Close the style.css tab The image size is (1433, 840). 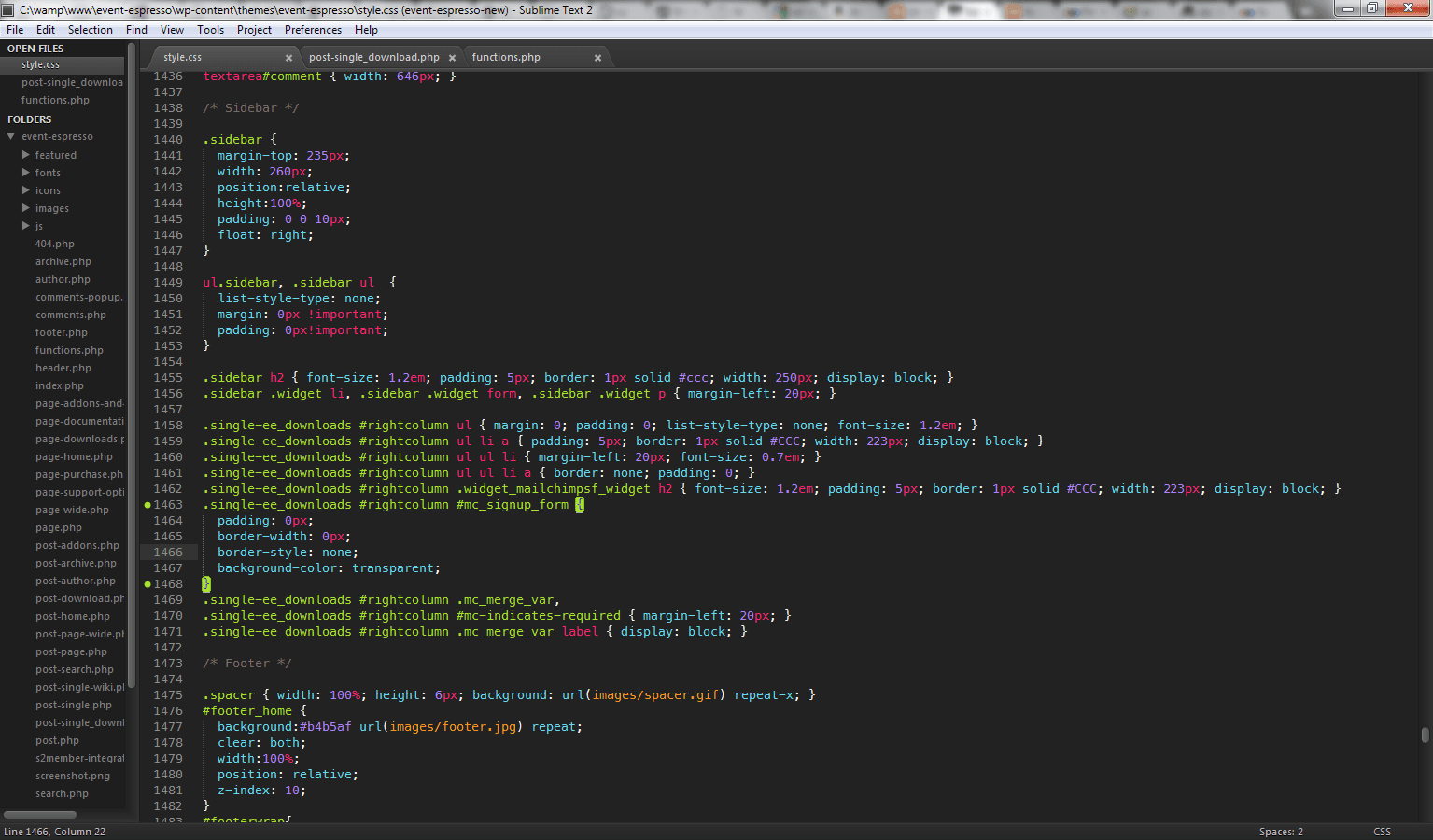[x=288, y=57]
